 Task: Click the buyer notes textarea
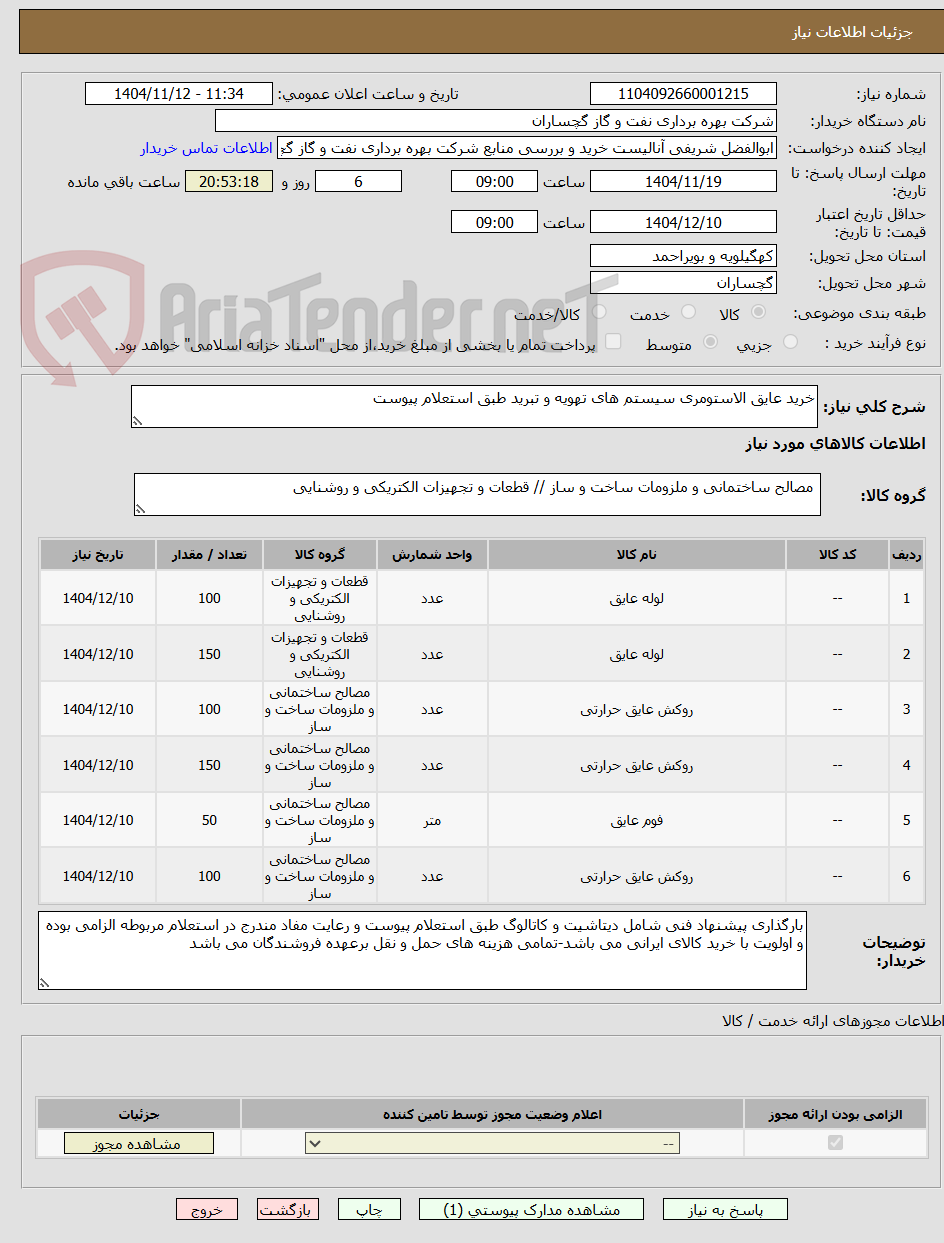tap(422, 950)
